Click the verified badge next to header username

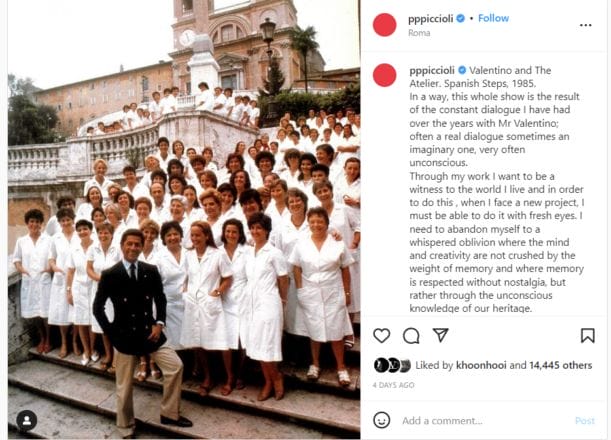[460, 18]
